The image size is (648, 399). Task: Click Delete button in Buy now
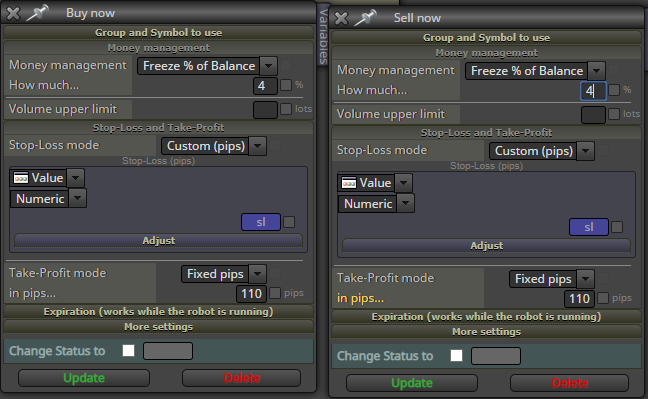(242, 378)
